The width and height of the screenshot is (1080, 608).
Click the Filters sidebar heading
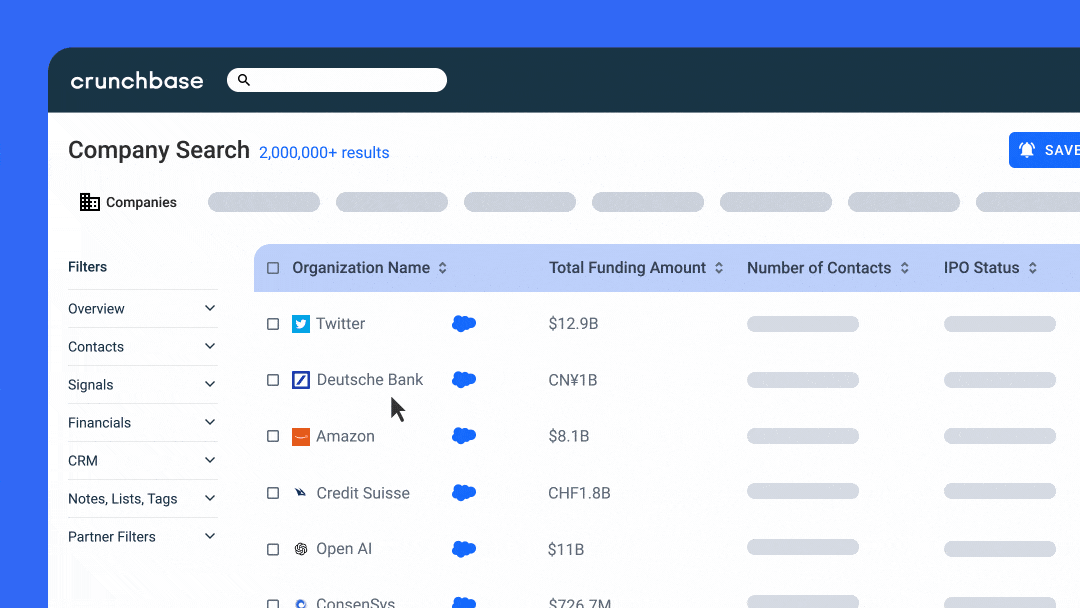point(87,266)
